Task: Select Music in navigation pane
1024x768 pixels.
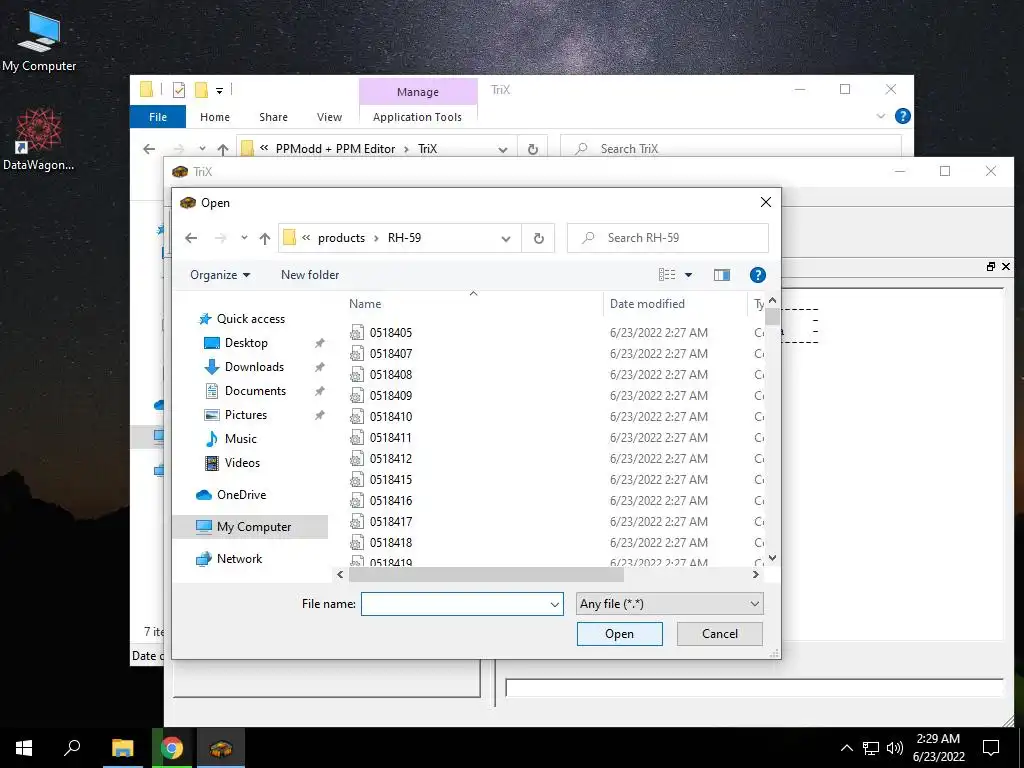Action: pos(240,439)
